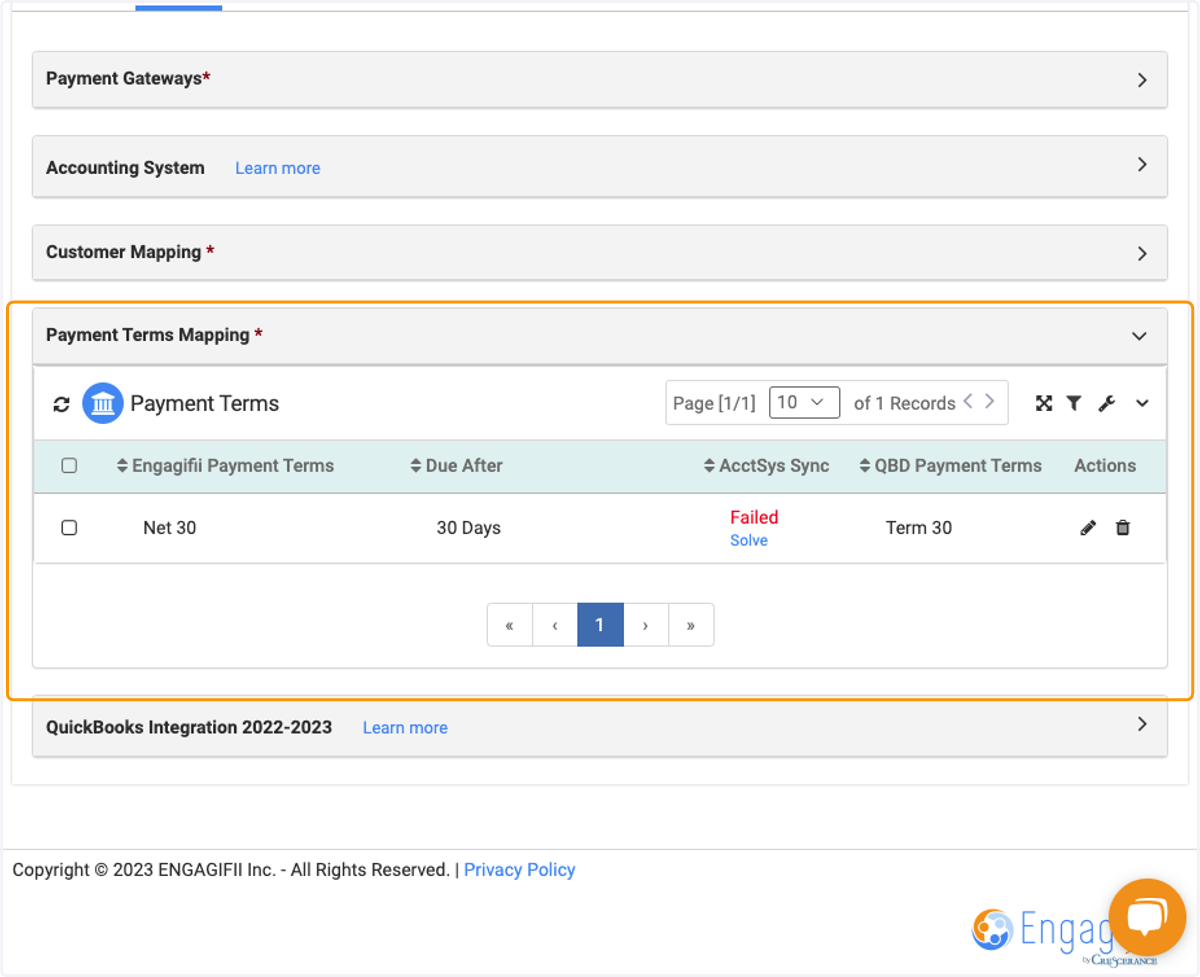Jump to first page button
Viewport: 1200px width, 977px height.
pos(510,625)
